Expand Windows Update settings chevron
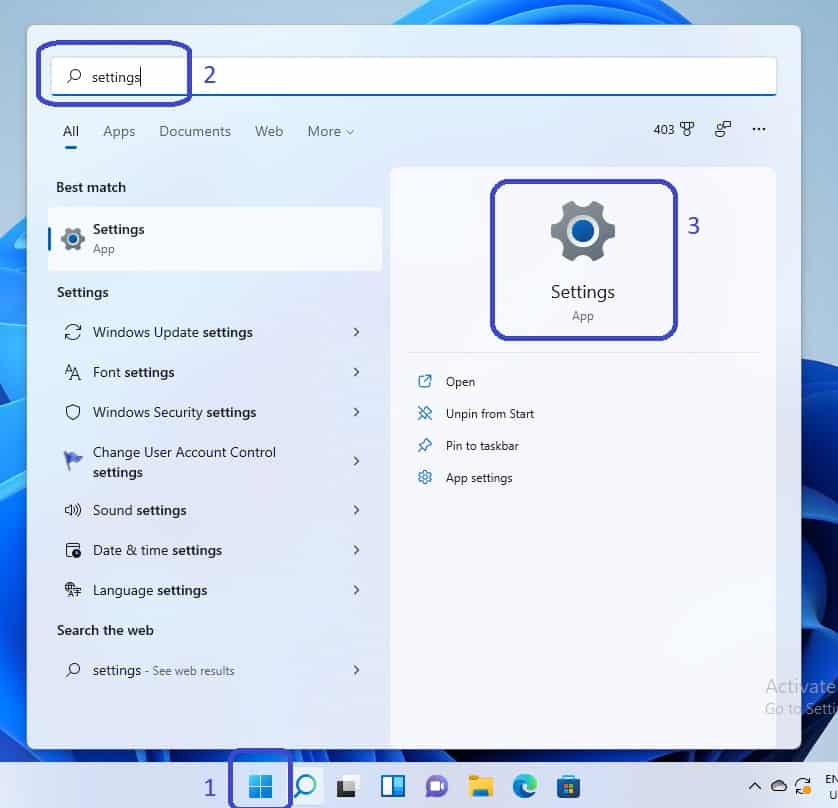The height and width of the screenshot is (808, 838). click(x=356, y=332)
